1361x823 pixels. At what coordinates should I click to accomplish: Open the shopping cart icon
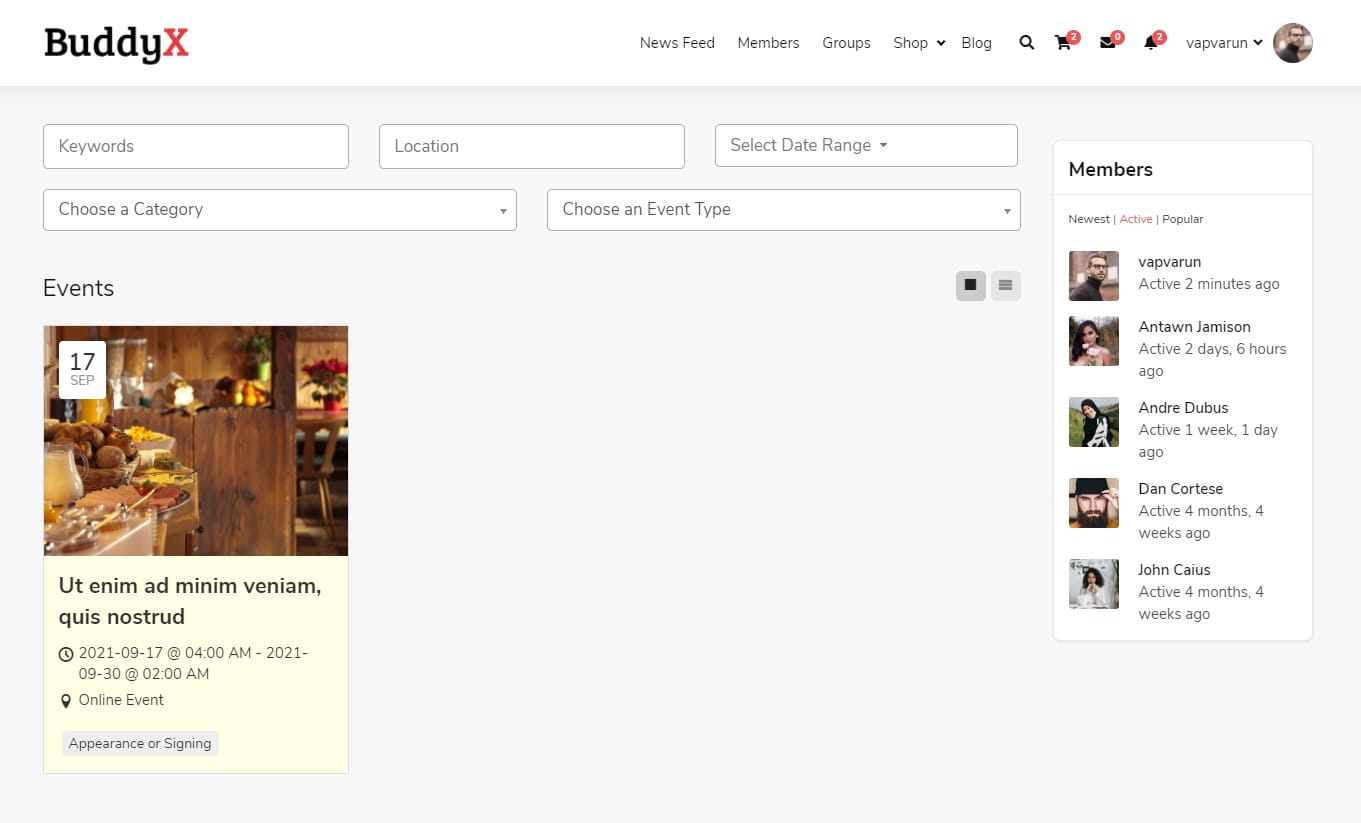1063,43
